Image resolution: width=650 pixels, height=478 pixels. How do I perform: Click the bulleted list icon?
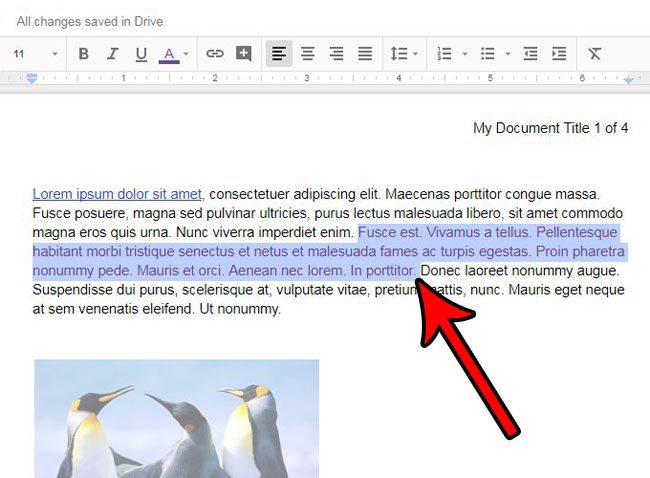(487, 54)
